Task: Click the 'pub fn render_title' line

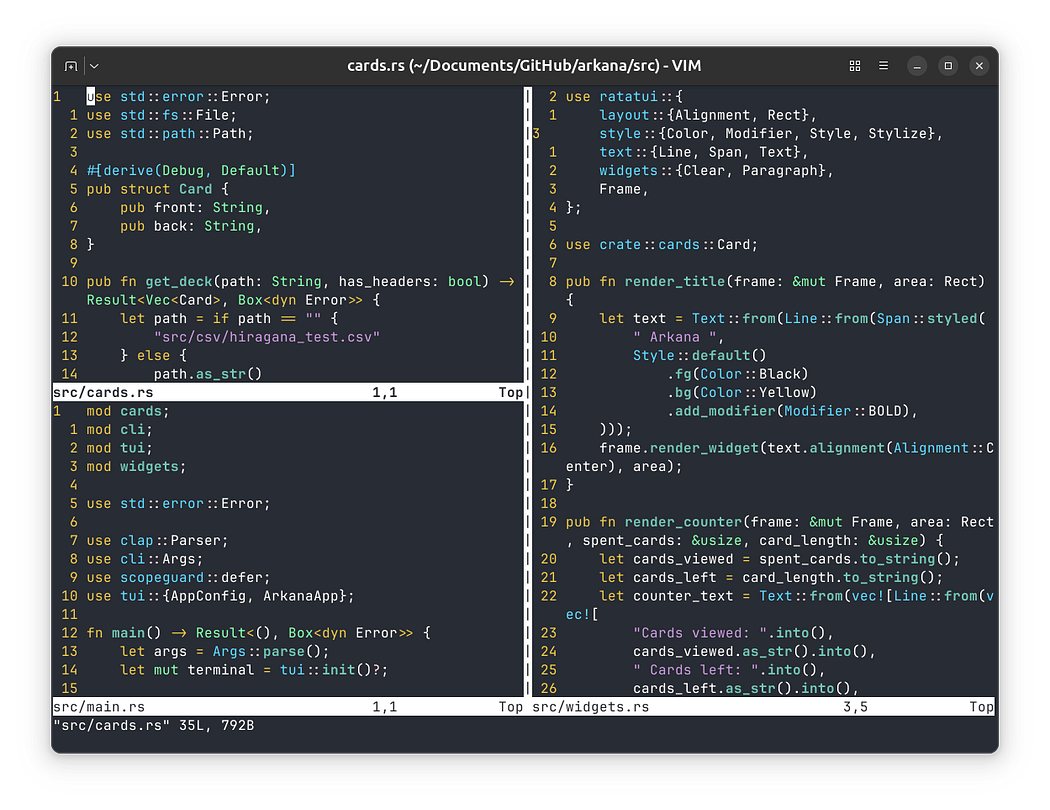Action: (775, 282)
